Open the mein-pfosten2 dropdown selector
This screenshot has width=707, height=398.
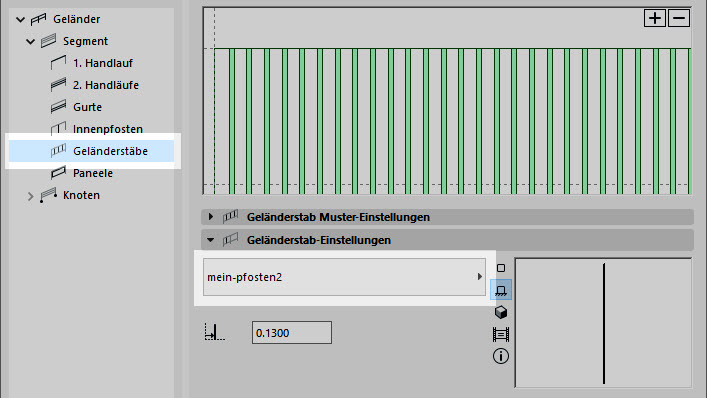[x=344, y=277]
